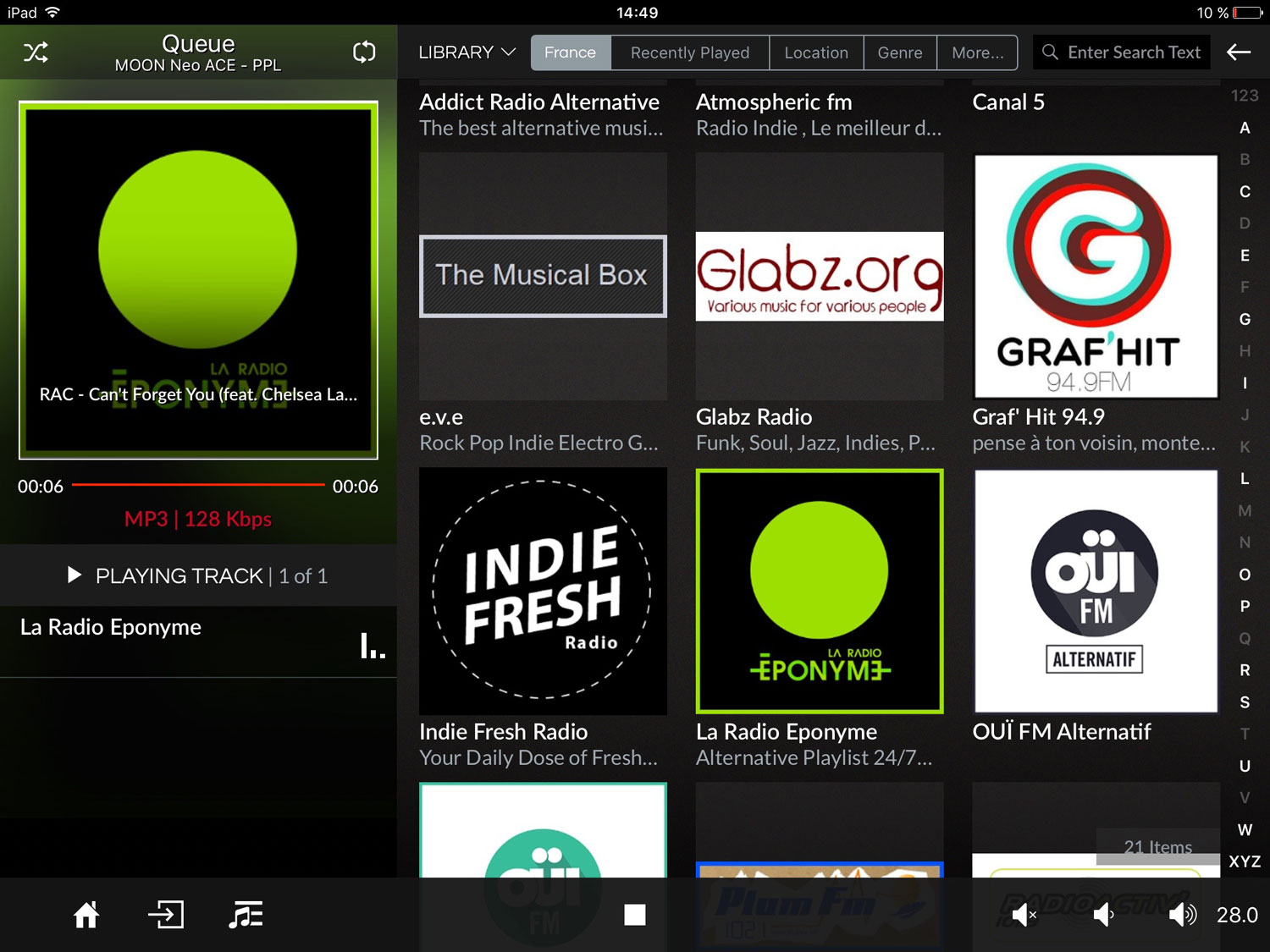Jump to letter G in index
This screenshot has height=952, width=1270.
point(1245,319)
